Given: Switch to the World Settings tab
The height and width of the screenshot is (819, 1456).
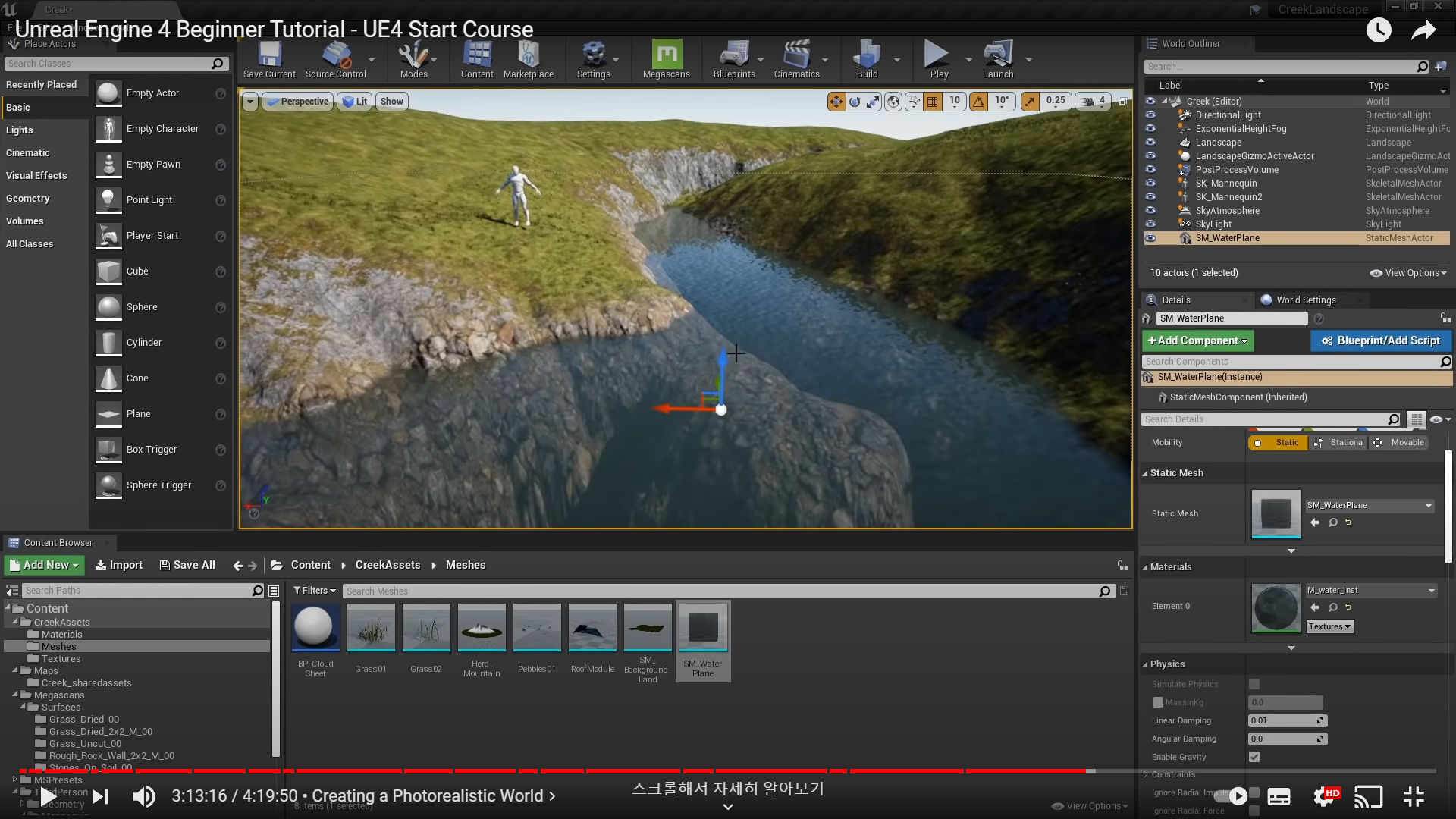Looking at the screenshot, I should coord(1305,300).
